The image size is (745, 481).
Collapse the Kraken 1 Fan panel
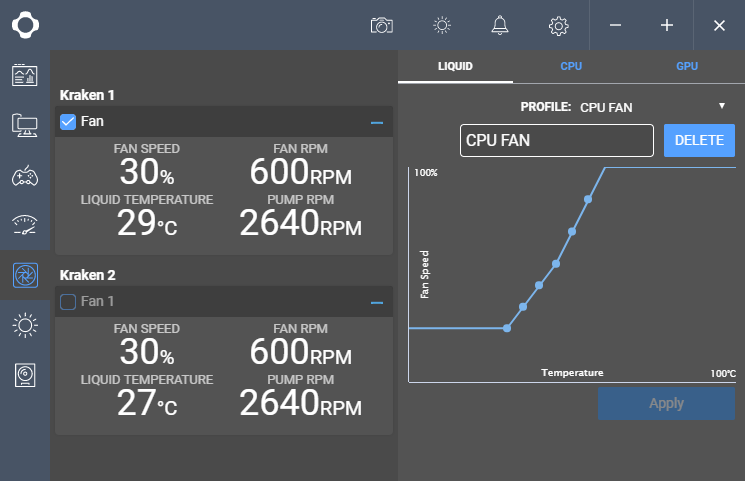[x=377, y=123]
